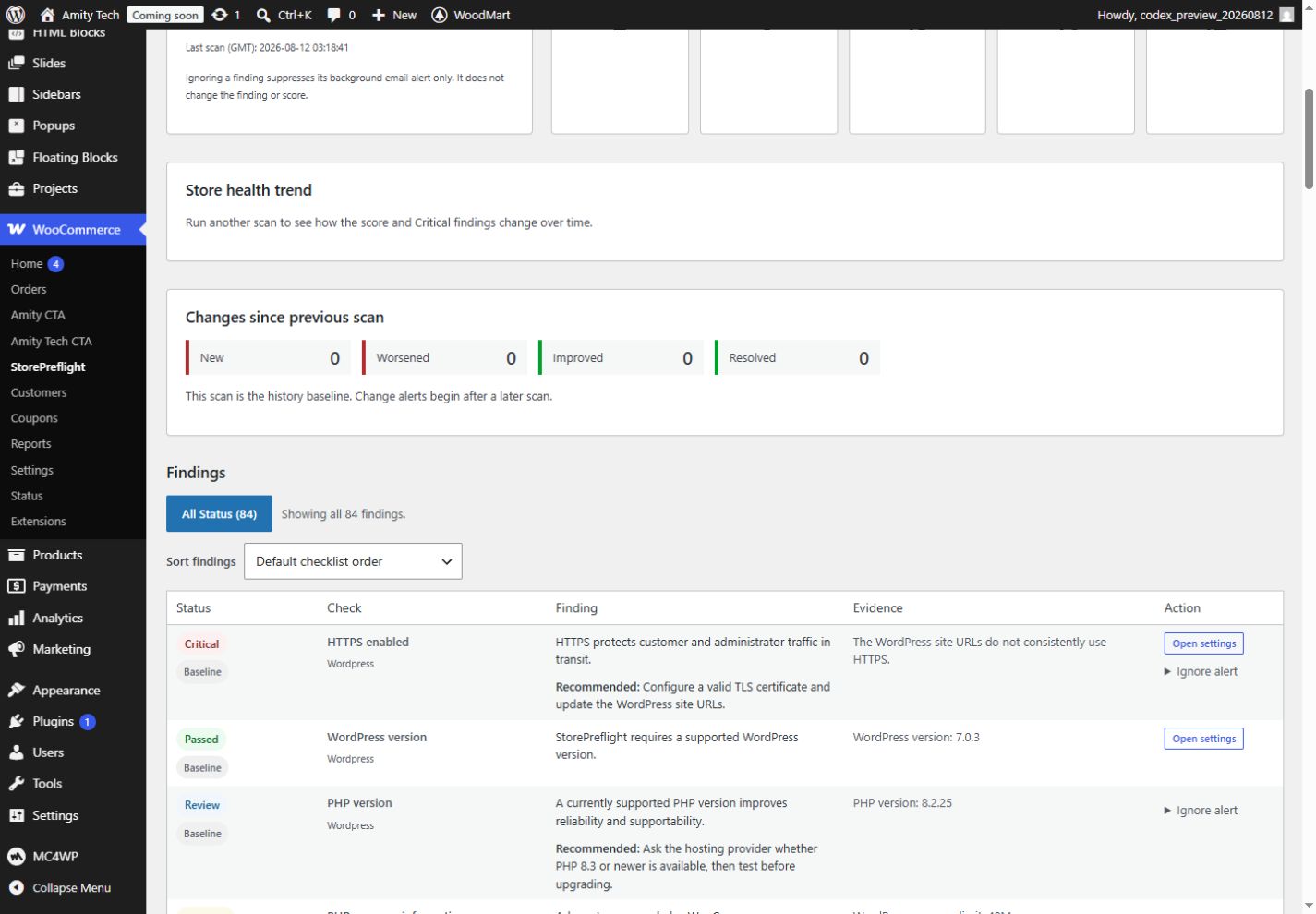Click the Check column header

(344, 607)
